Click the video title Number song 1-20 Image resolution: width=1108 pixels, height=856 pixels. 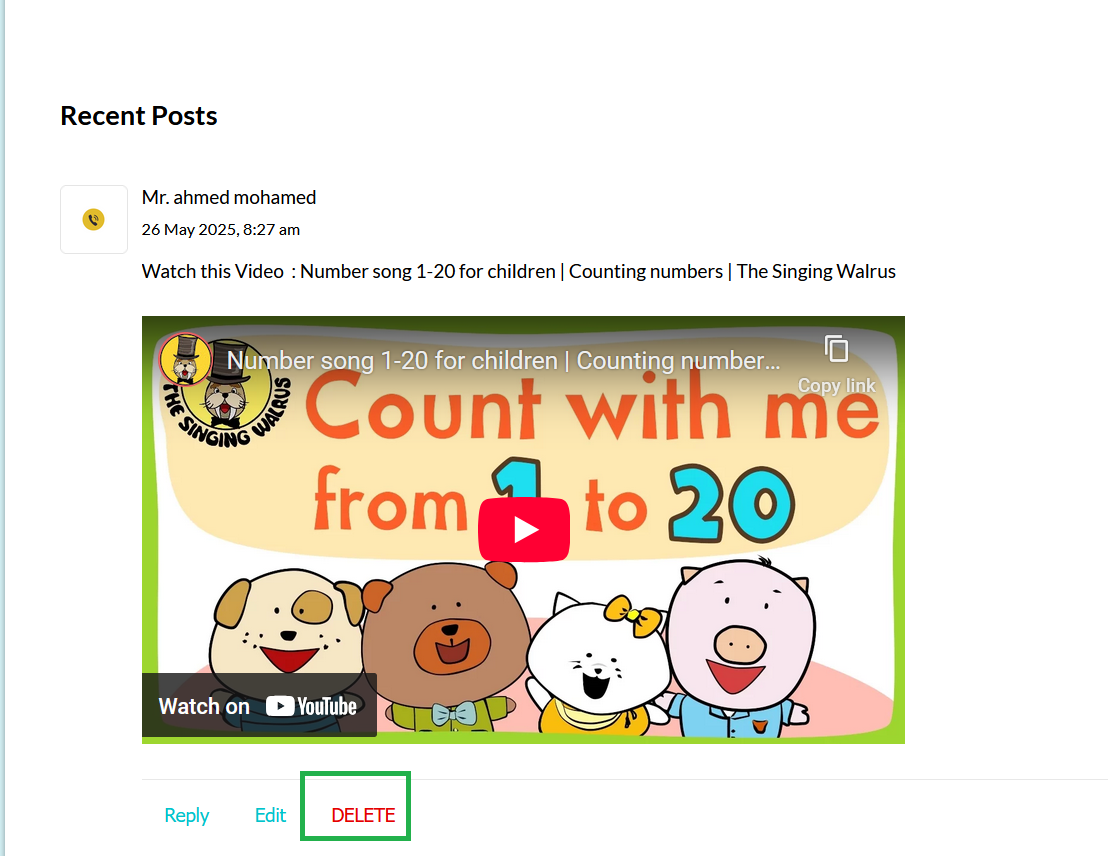503,360
